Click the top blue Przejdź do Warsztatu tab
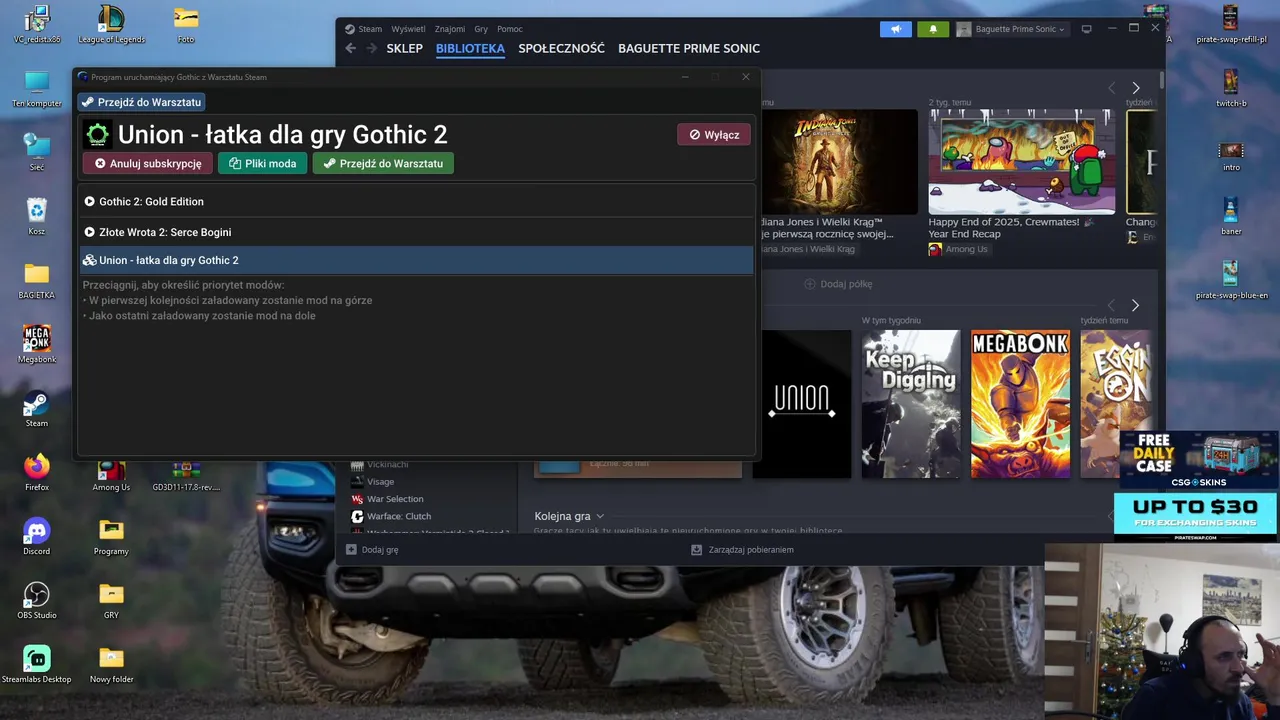The height and width of the screenshot is (720, 1280). coord(142,102)
